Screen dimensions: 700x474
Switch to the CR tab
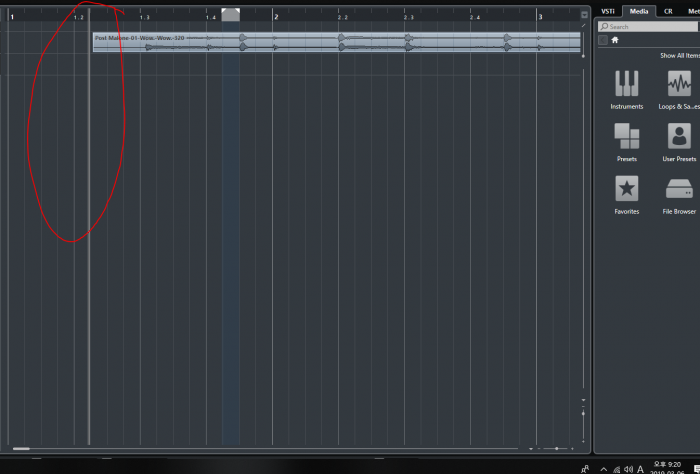pyautogui.click(x=668, y=12)
